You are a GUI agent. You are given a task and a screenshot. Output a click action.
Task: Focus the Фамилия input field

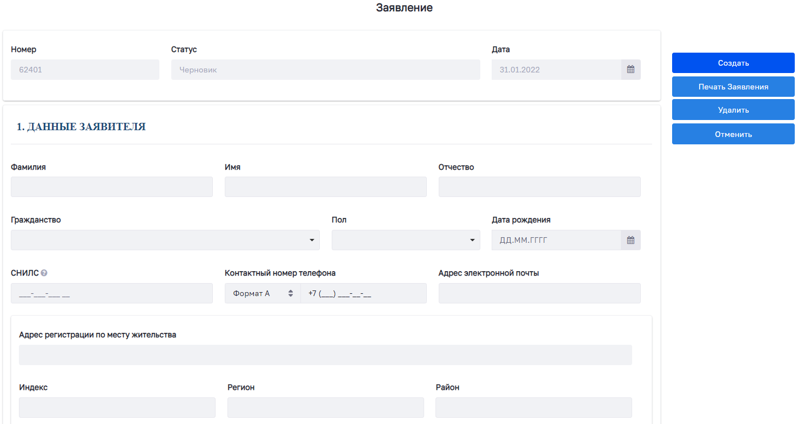pyautogui.click(x=112, y=187)
